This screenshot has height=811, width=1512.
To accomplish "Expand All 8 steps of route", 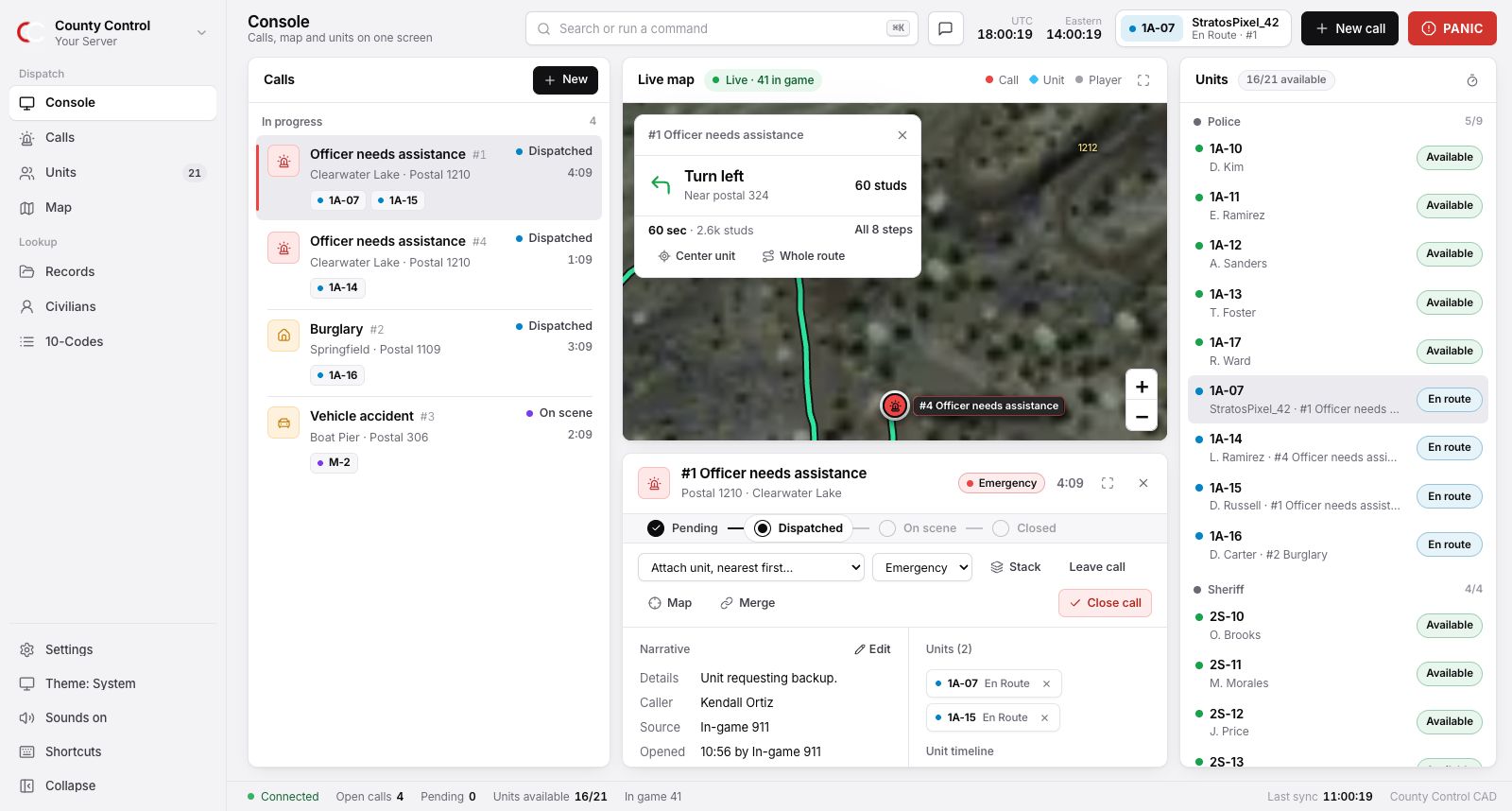I will [x=884, y=230].
